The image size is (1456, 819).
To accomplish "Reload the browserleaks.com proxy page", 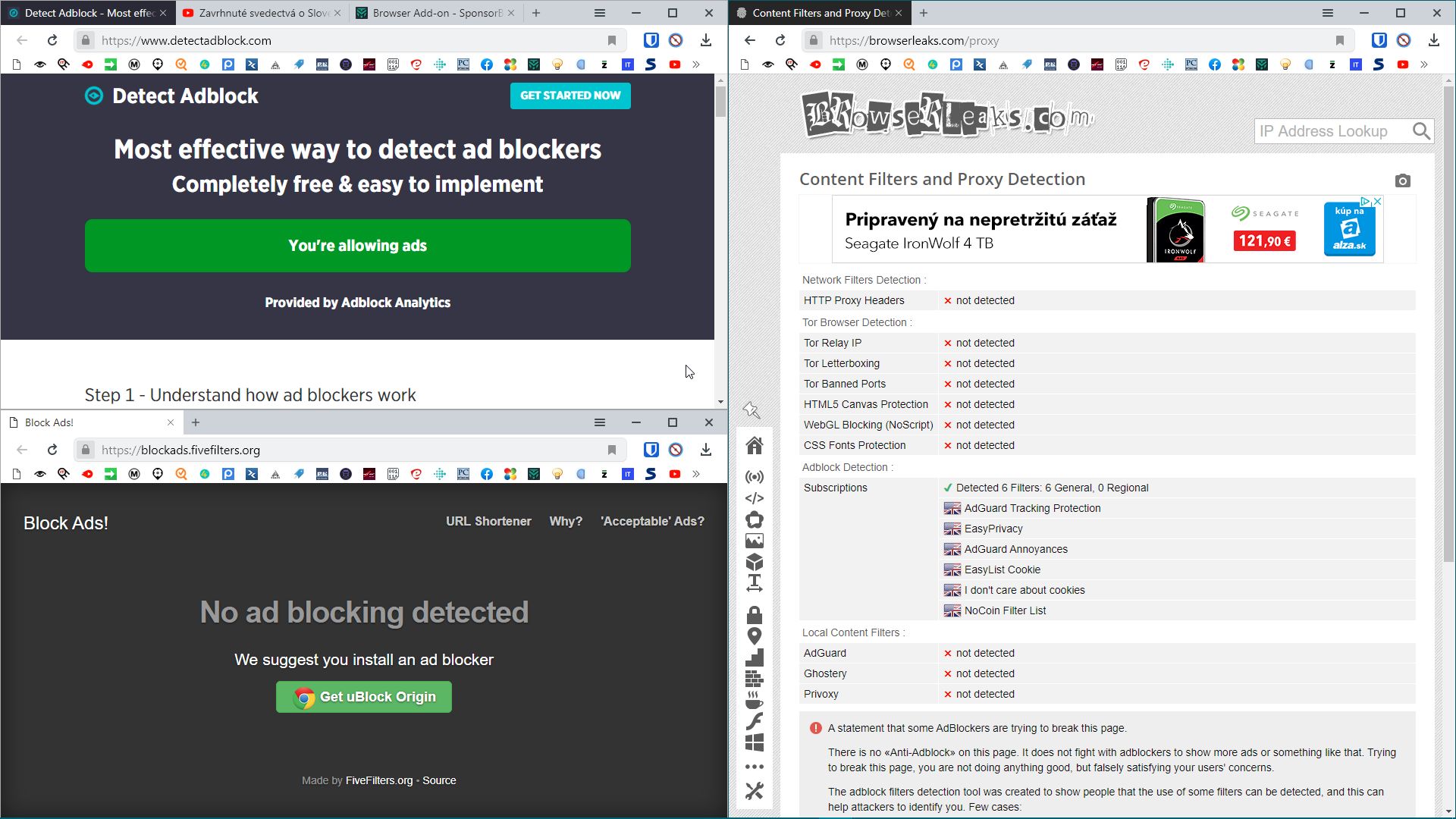I will point(780,41).
